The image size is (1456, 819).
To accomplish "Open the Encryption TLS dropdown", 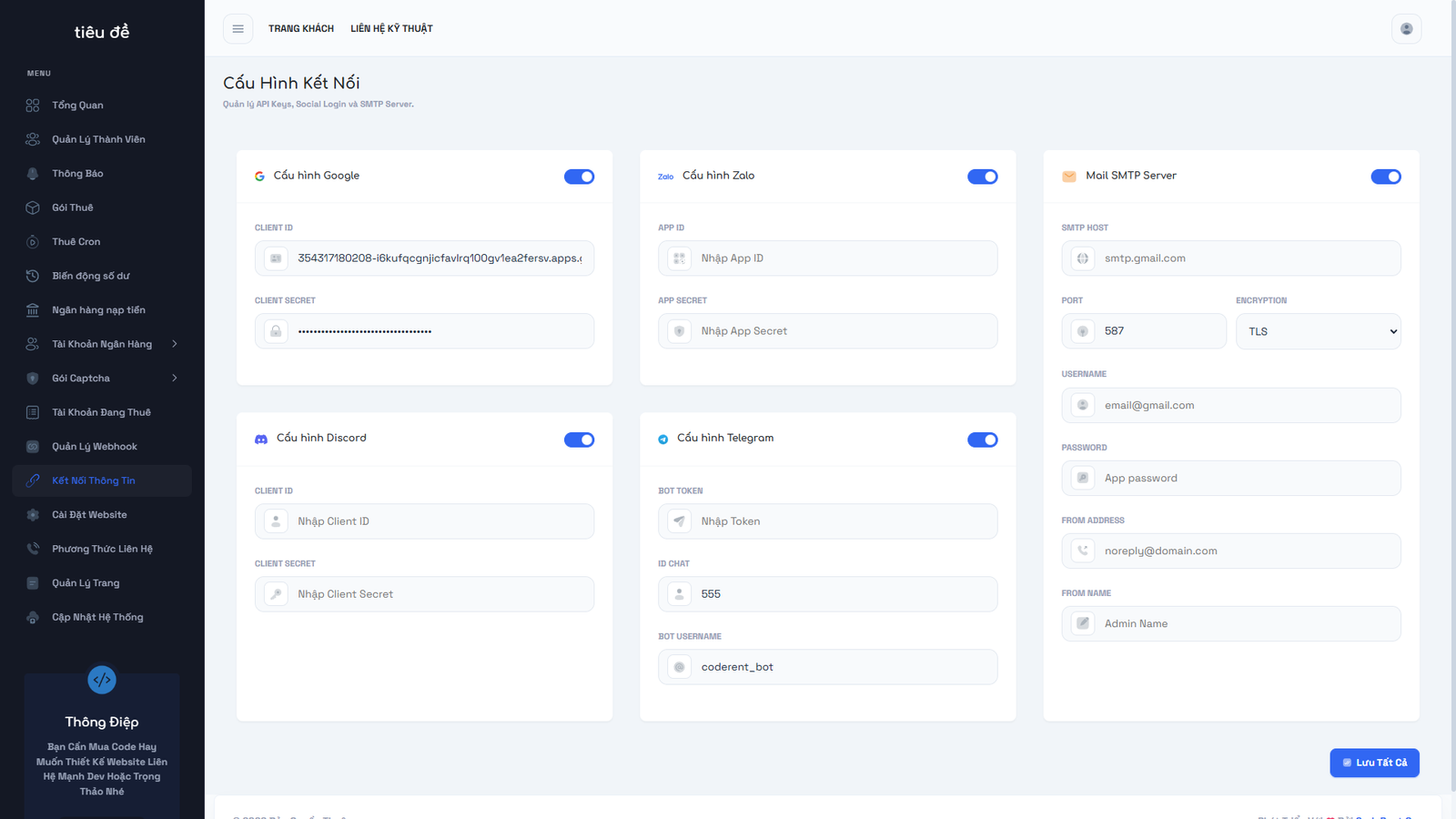I will point(1317,331).
